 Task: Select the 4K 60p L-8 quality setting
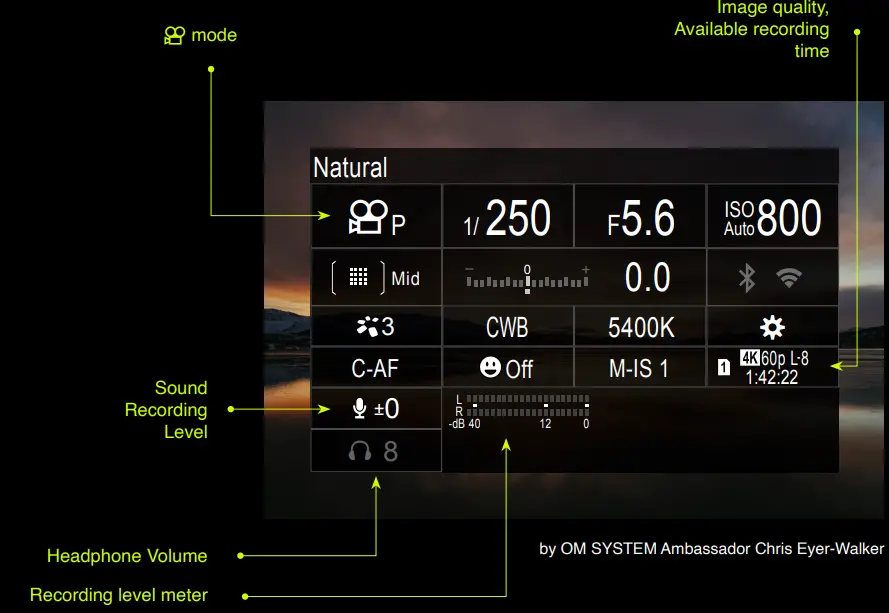(774, 358)
